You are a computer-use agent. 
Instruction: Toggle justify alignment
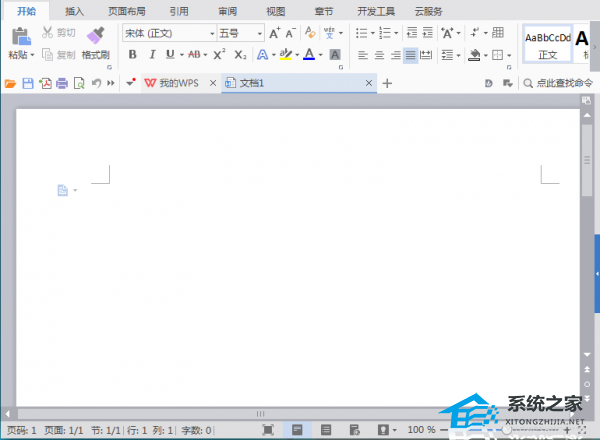tap(411, 55)
